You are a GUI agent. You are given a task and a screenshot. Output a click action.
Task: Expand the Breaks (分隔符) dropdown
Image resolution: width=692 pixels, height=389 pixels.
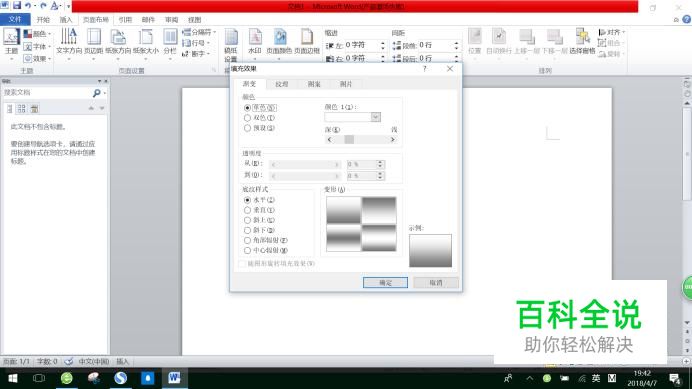click(x=199, y=32)
